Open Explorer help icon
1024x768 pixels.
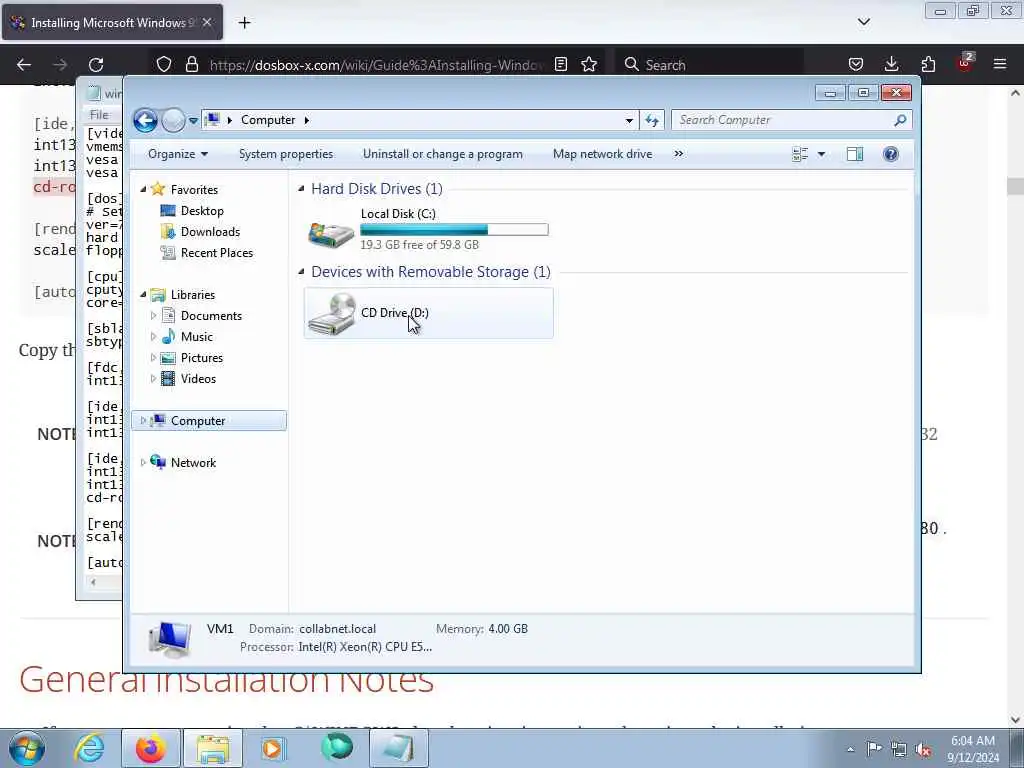[891, 154]
